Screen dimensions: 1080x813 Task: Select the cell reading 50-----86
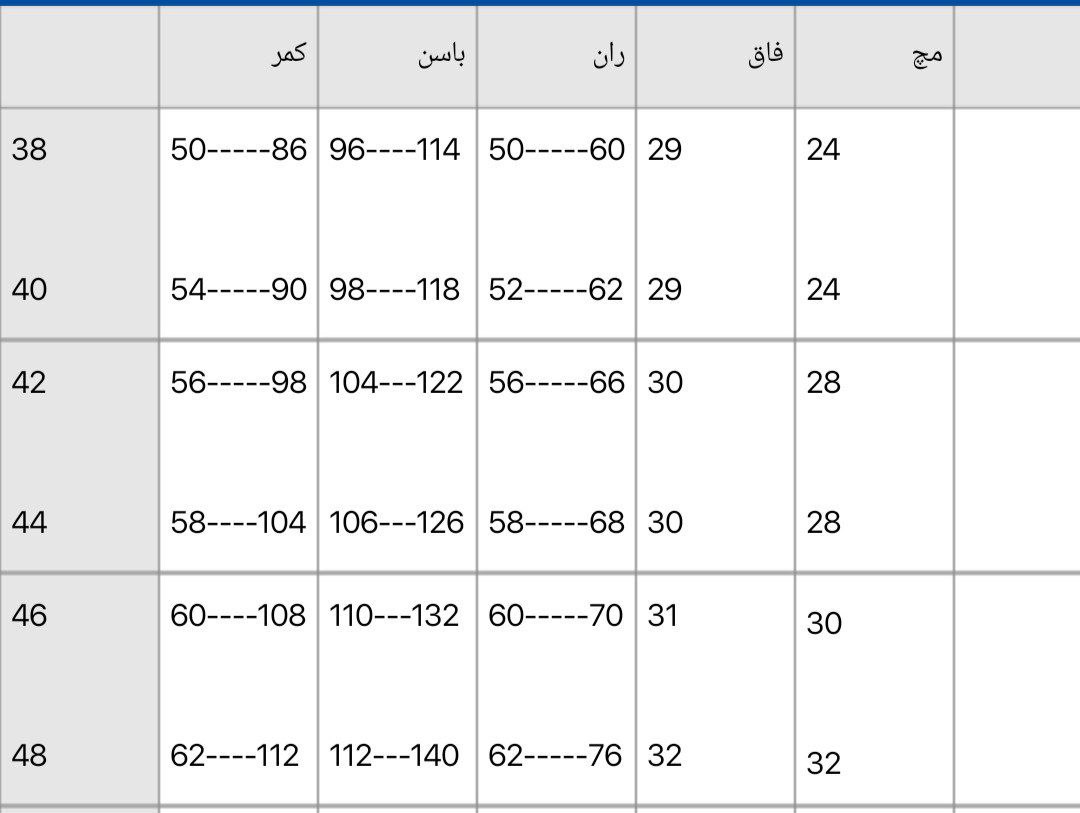tap(238, 150)
